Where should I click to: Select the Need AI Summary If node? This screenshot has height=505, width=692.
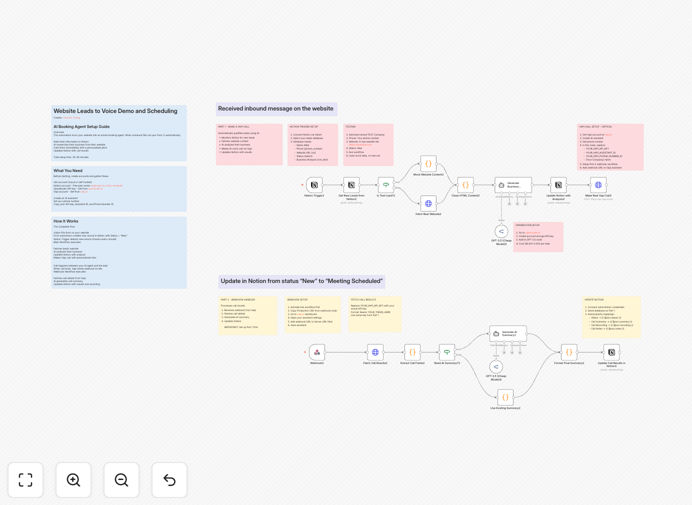[x=447, y=352]
